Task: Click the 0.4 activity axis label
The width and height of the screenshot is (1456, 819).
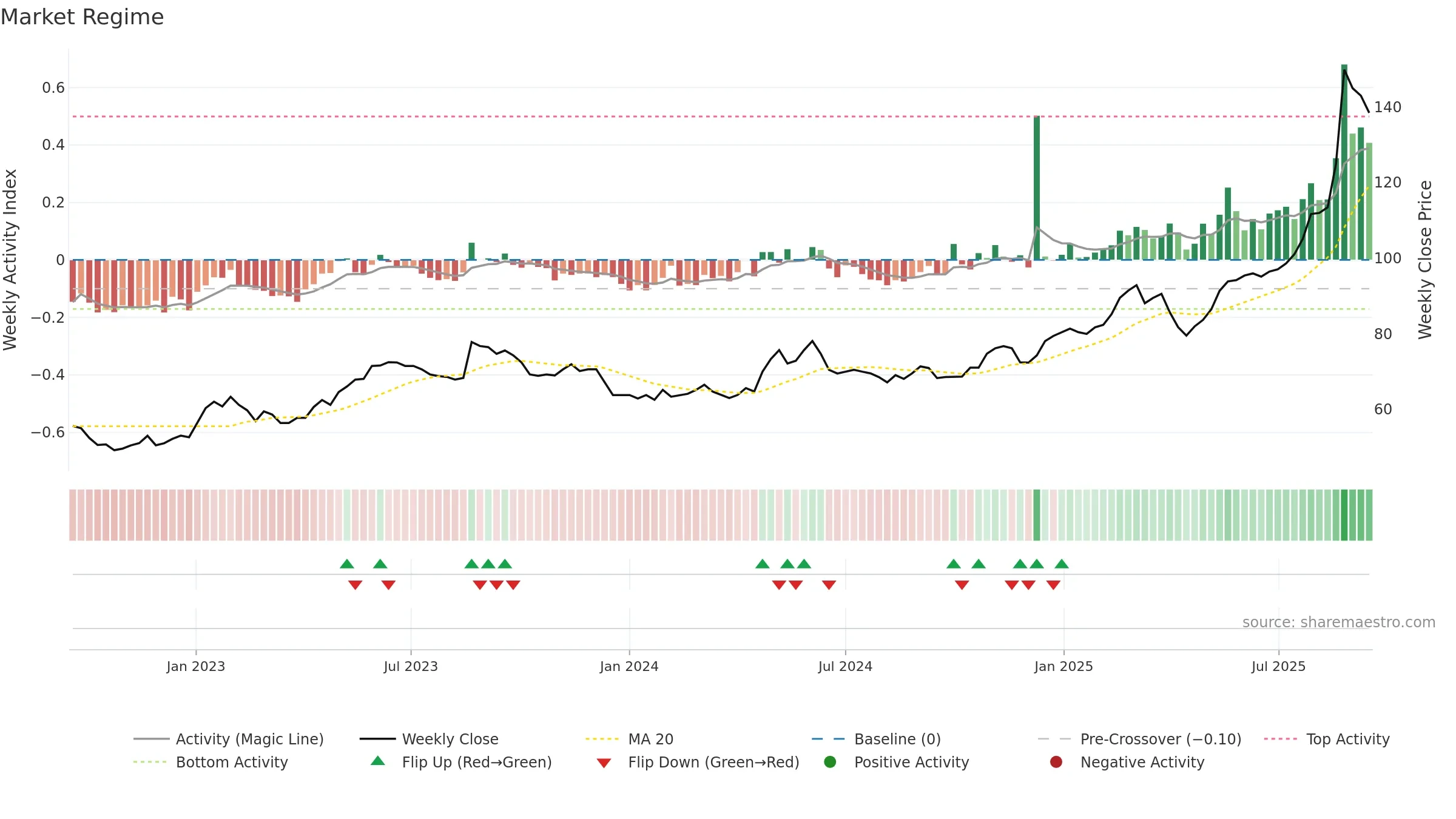Action: (53, 145)
